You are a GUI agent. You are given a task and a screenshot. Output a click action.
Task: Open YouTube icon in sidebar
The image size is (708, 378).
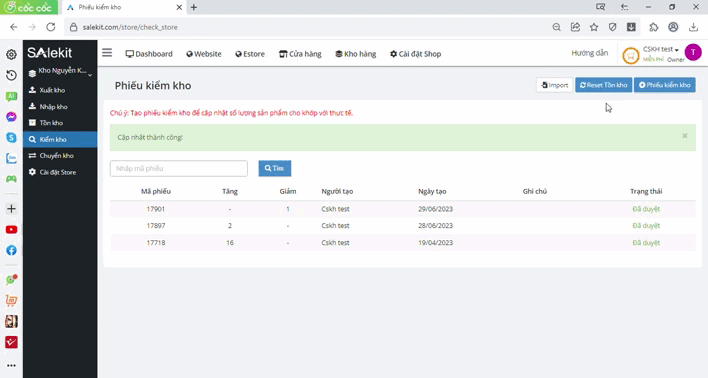11,229
